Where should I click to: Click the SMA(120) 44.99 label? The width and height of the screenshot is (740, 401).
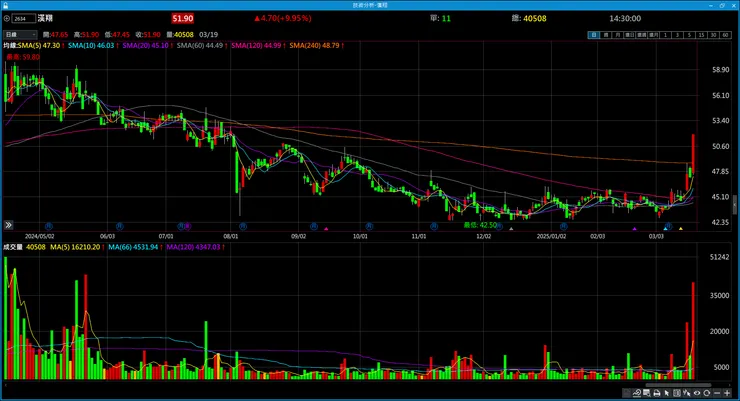[258, 45]
